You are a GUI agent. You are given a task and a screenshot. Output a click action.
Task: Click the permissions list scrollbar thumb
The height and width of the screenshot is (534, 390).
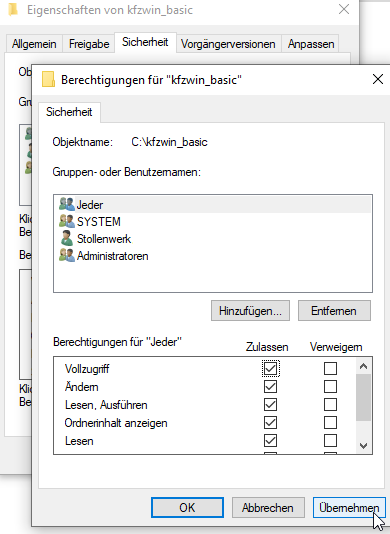click(x=363, y=397)
